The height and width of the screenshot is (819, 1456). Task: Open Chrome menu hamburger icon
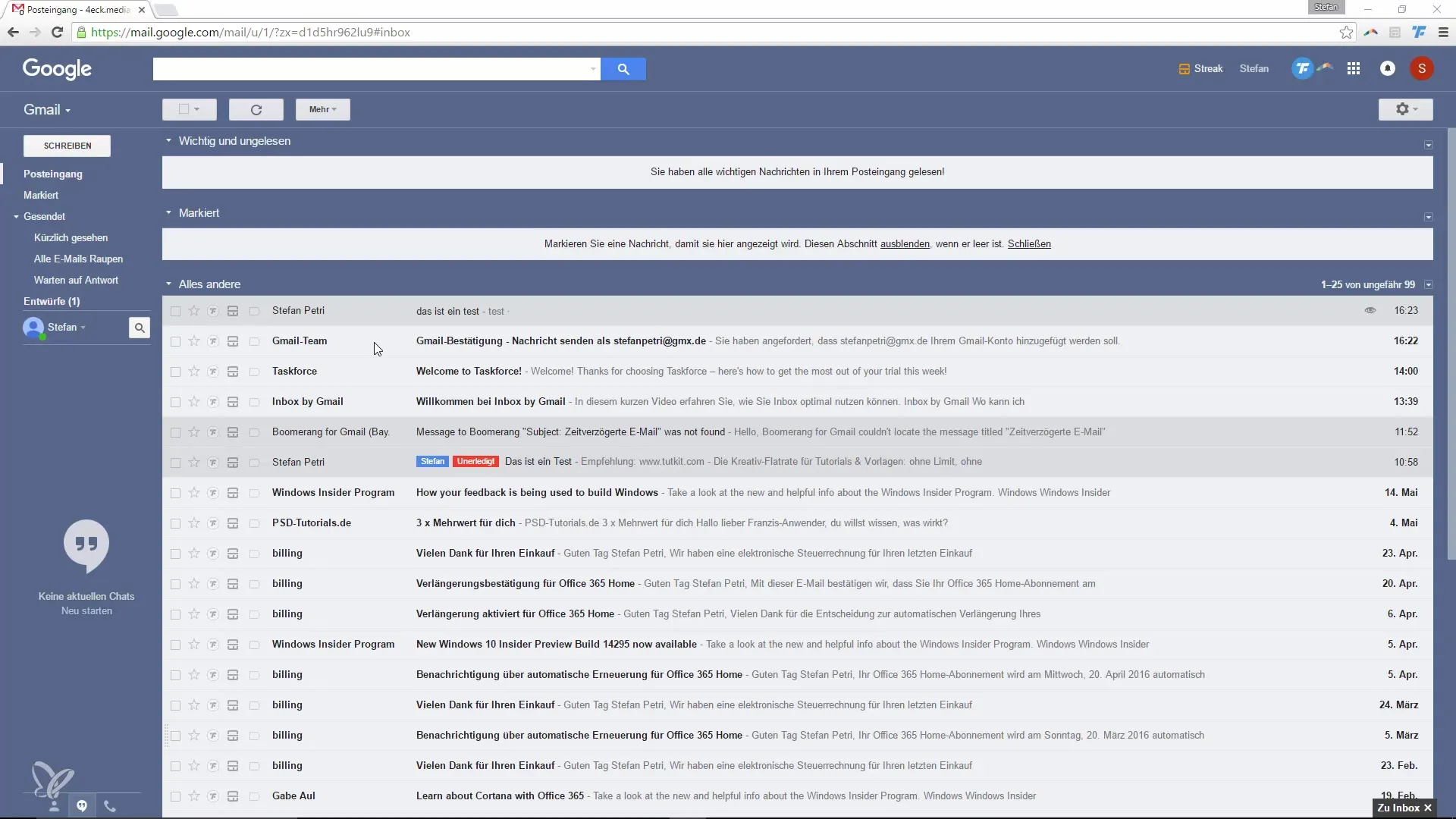(x=1443, y=33)
